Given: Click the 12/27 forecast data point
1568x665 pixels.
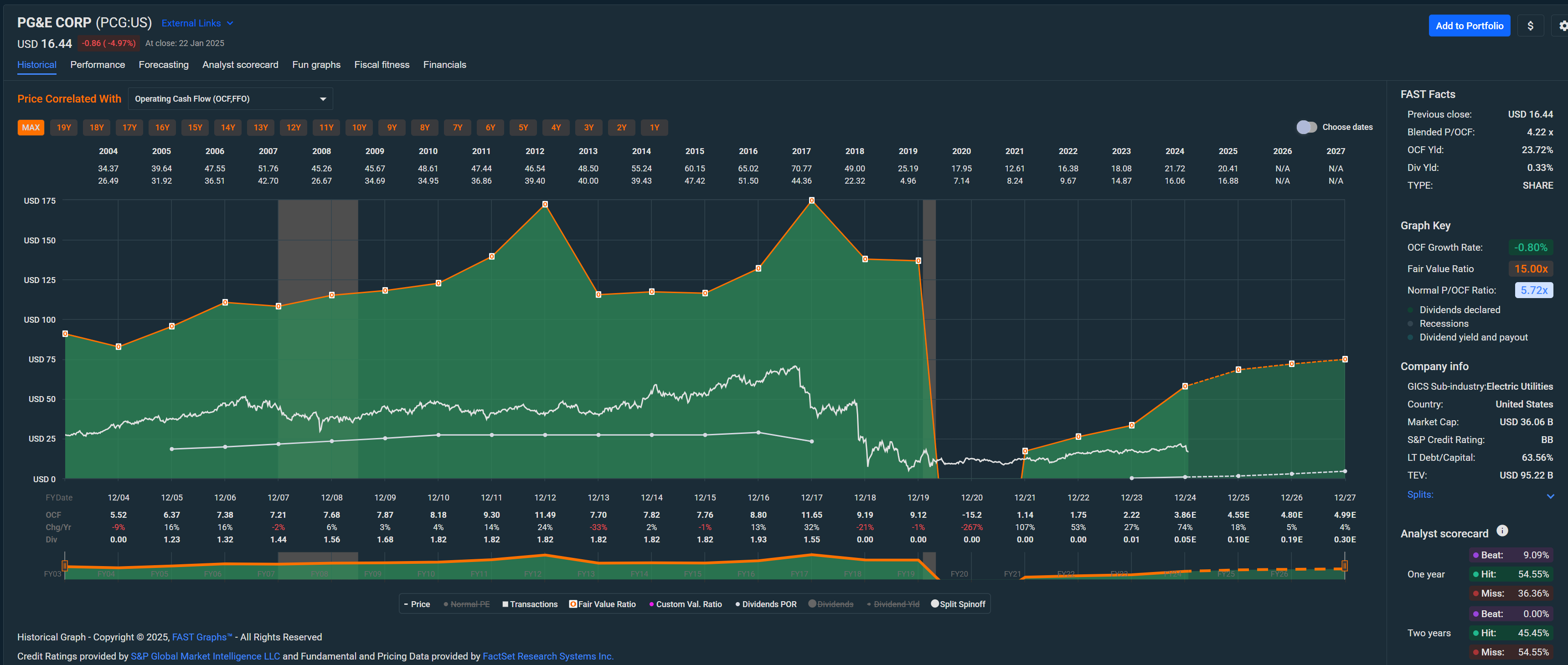Looking at the screenshot, I should coord(1345,359).
